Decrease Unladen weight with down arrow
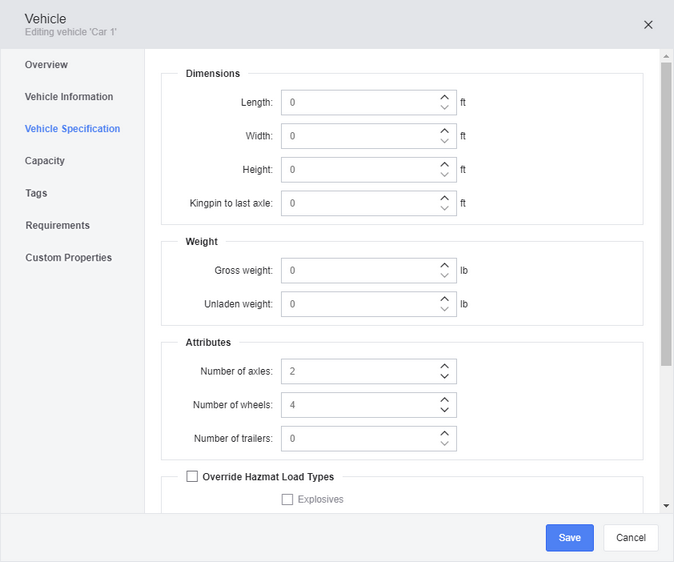674x562 pixels. (444, 309)
